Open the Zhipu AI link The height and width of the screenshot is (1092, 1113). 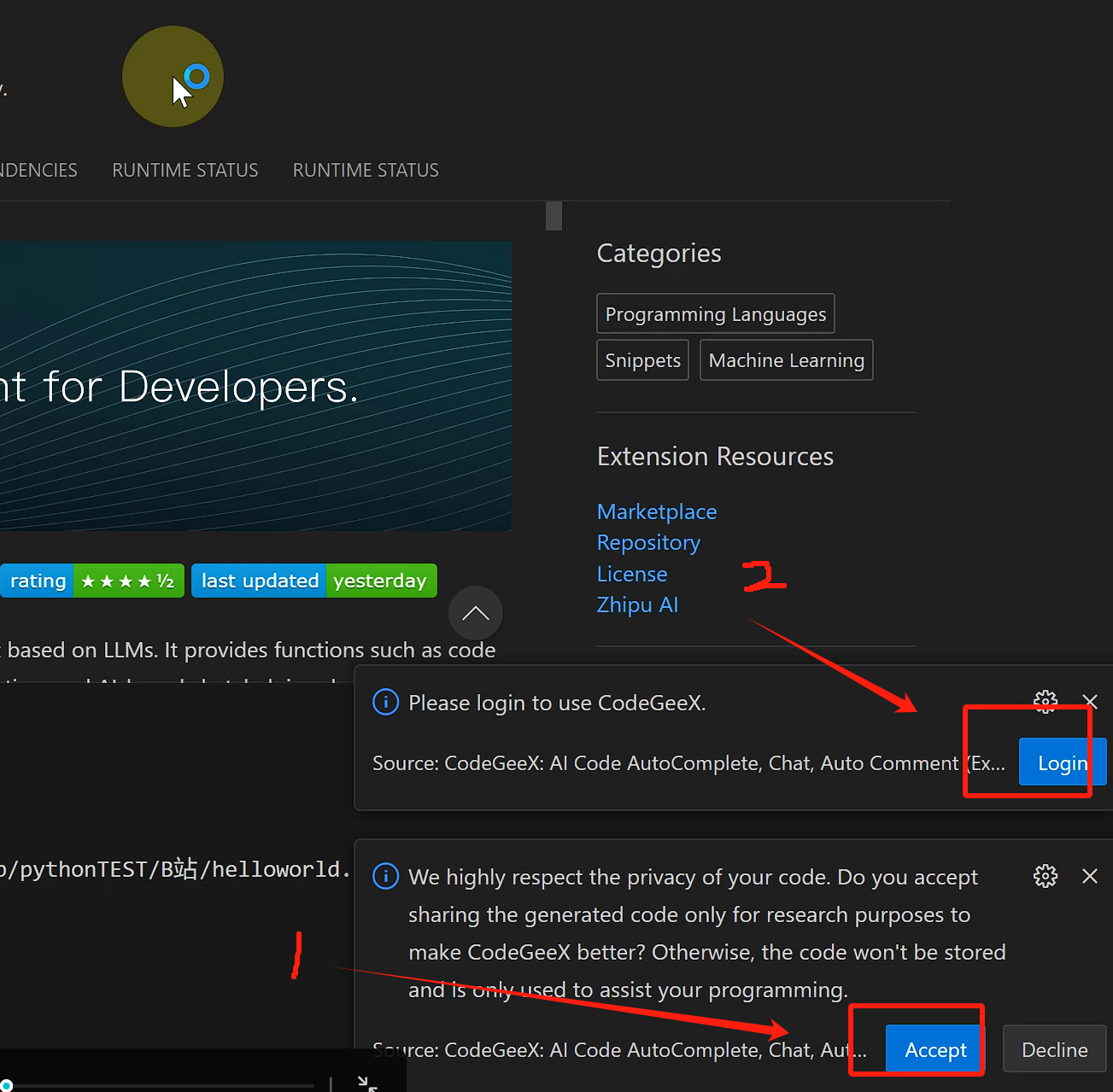coord(637,604)
